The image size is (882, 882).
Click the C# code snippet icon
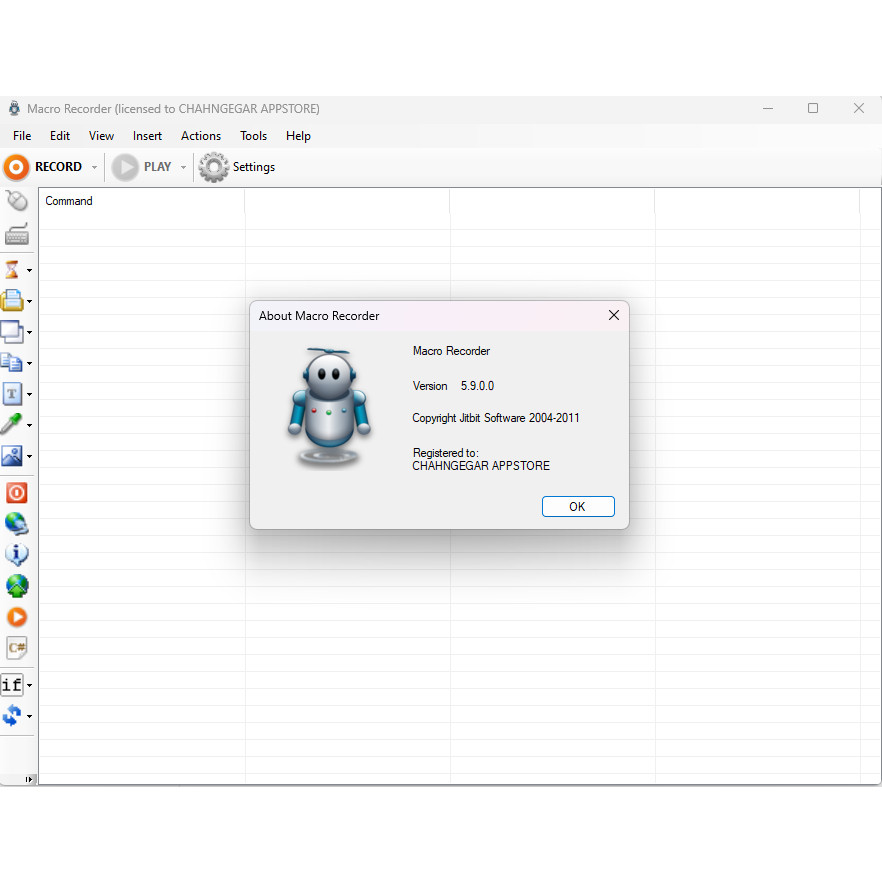click(x=16, y=648)
